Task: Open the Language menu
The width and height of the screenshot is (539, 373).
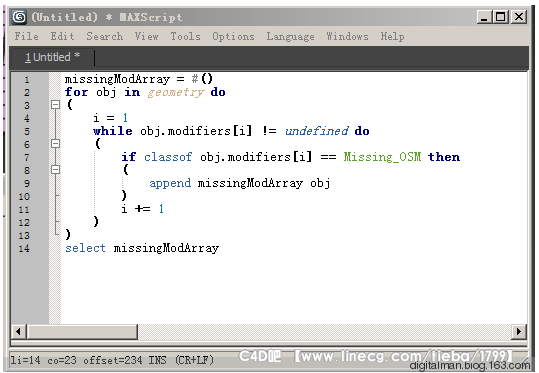Action: [290, 36]
